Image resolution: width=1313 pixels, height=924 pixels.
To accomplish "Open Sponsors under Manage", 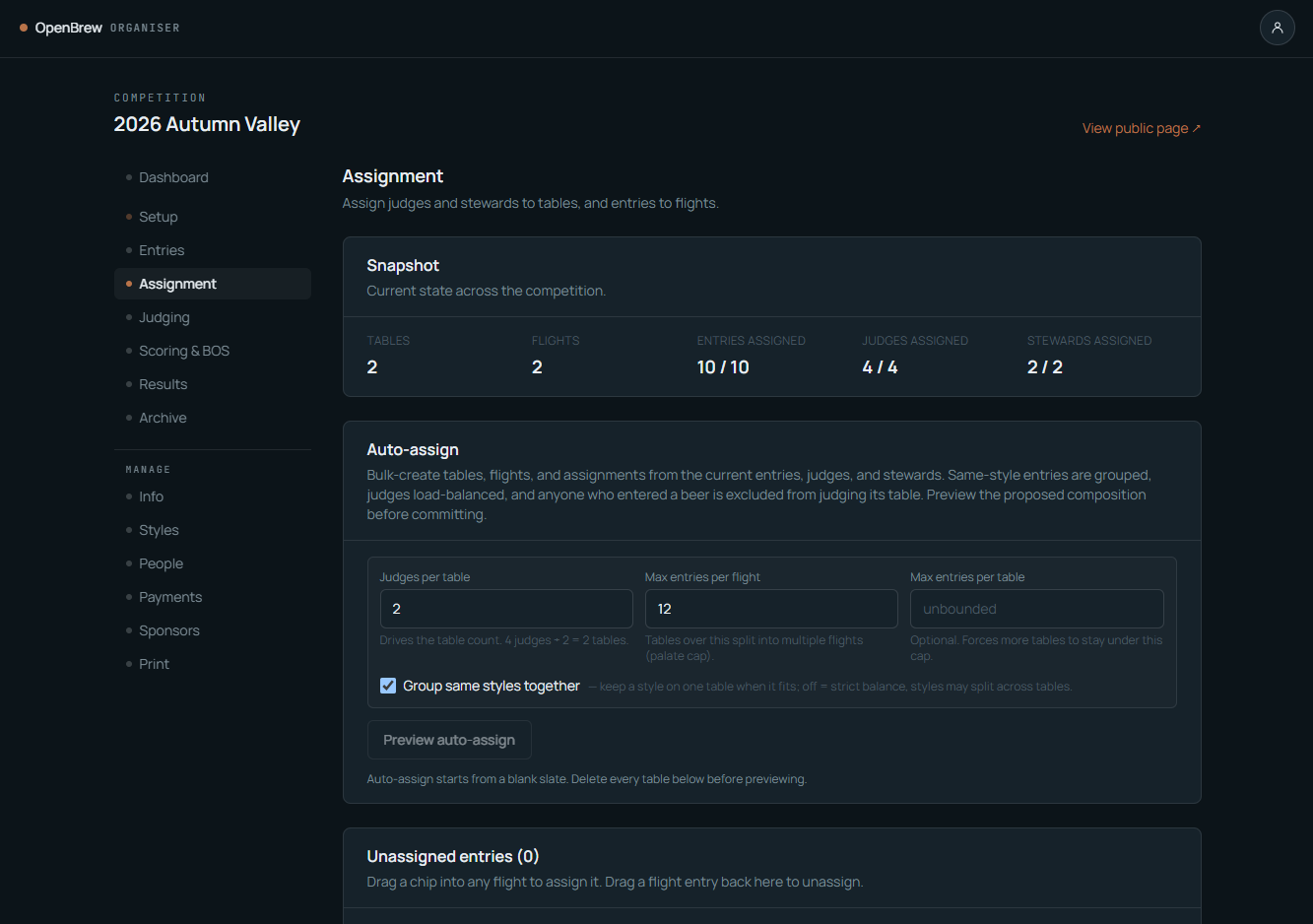I will (213, 630).
